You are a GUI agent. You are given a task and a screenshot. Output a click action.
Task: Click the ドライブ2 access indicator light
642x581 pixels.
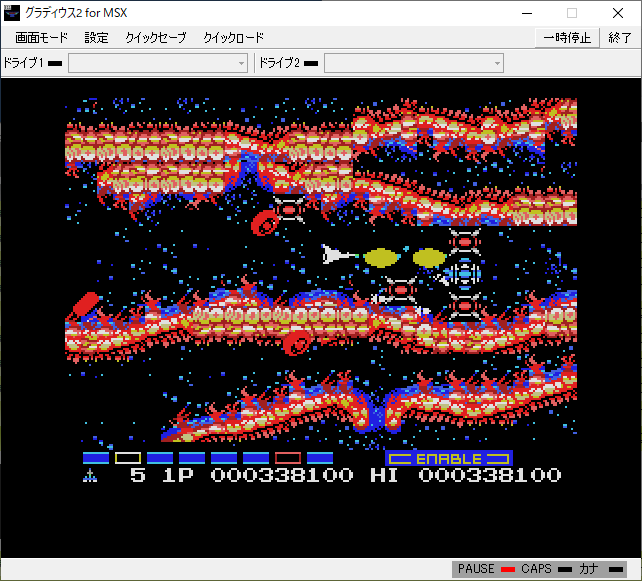pos(311,63)
